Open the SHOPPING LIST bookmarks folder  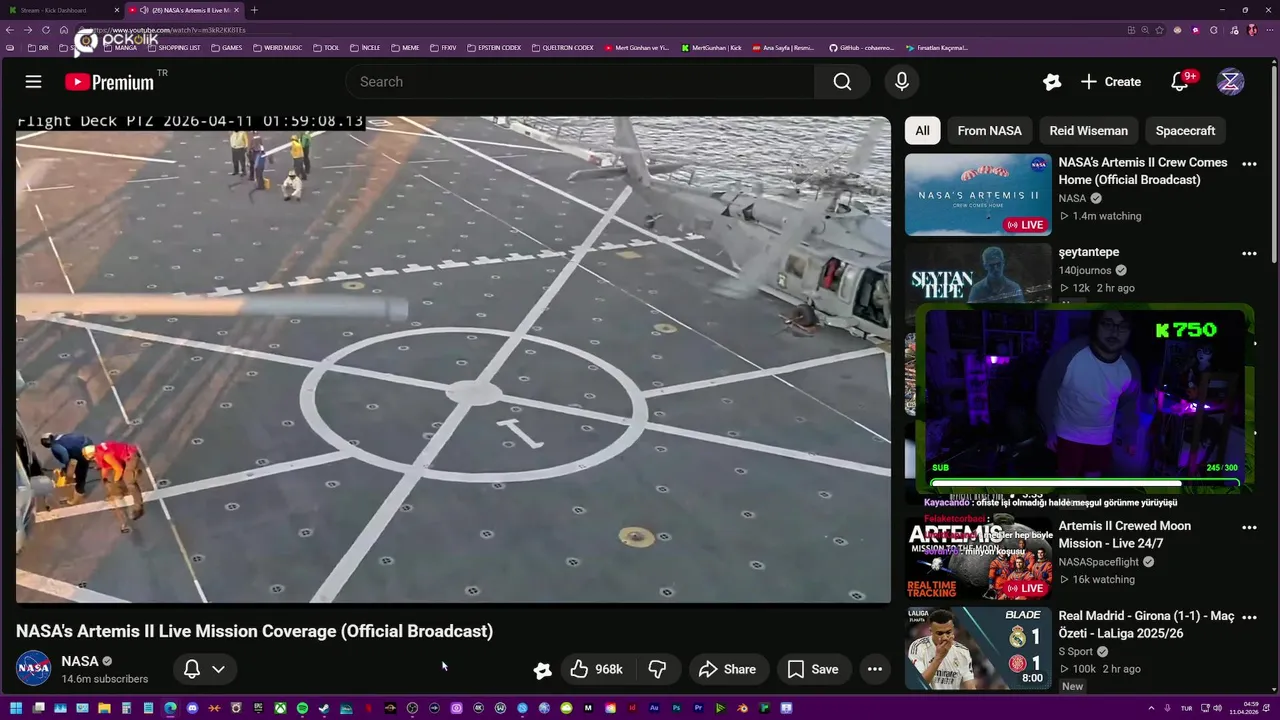[174, 48]
